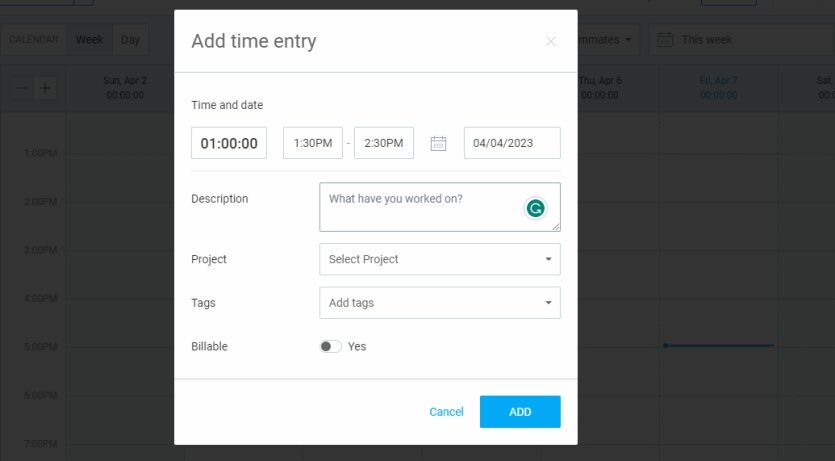Click the date field showing 04/04/2023

click(x=512, y=143)
